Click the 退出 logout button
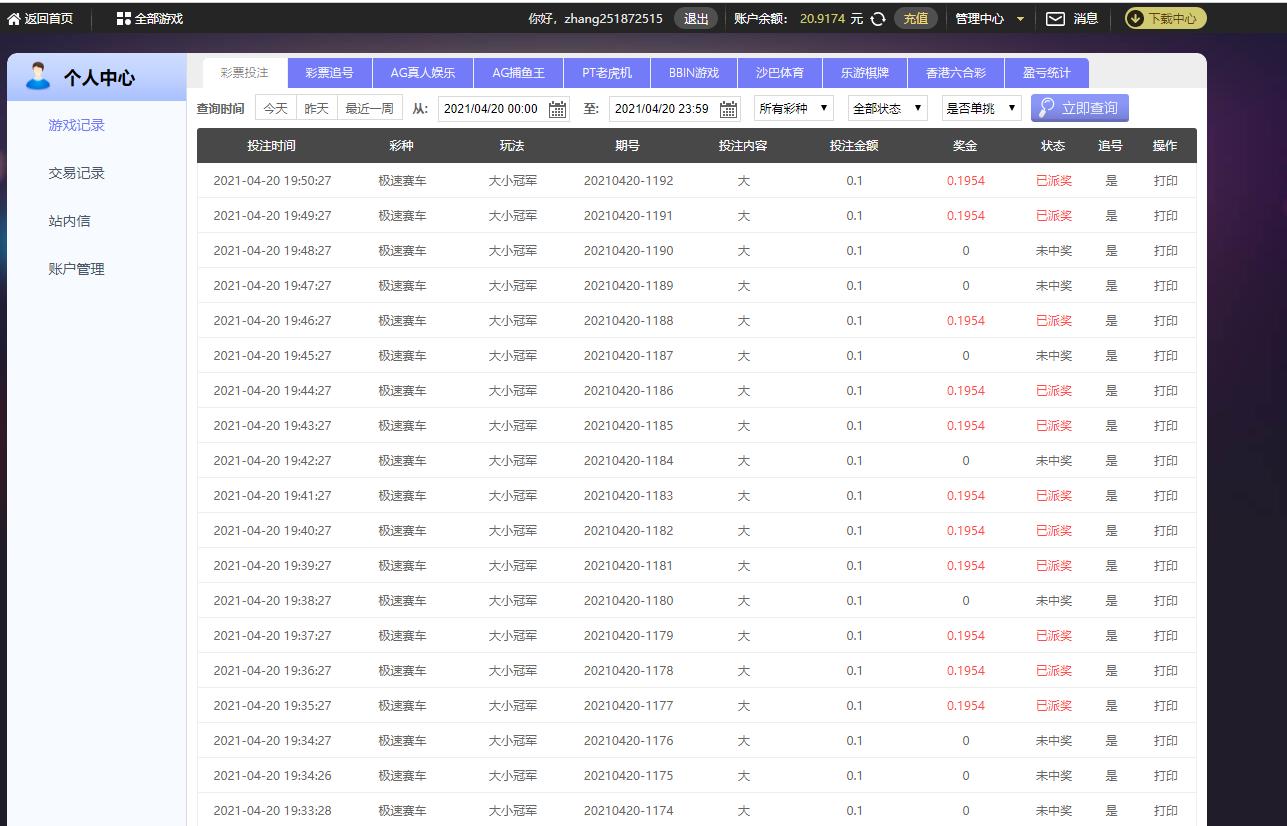1287x826 pixels. click(x=696, y=19)
